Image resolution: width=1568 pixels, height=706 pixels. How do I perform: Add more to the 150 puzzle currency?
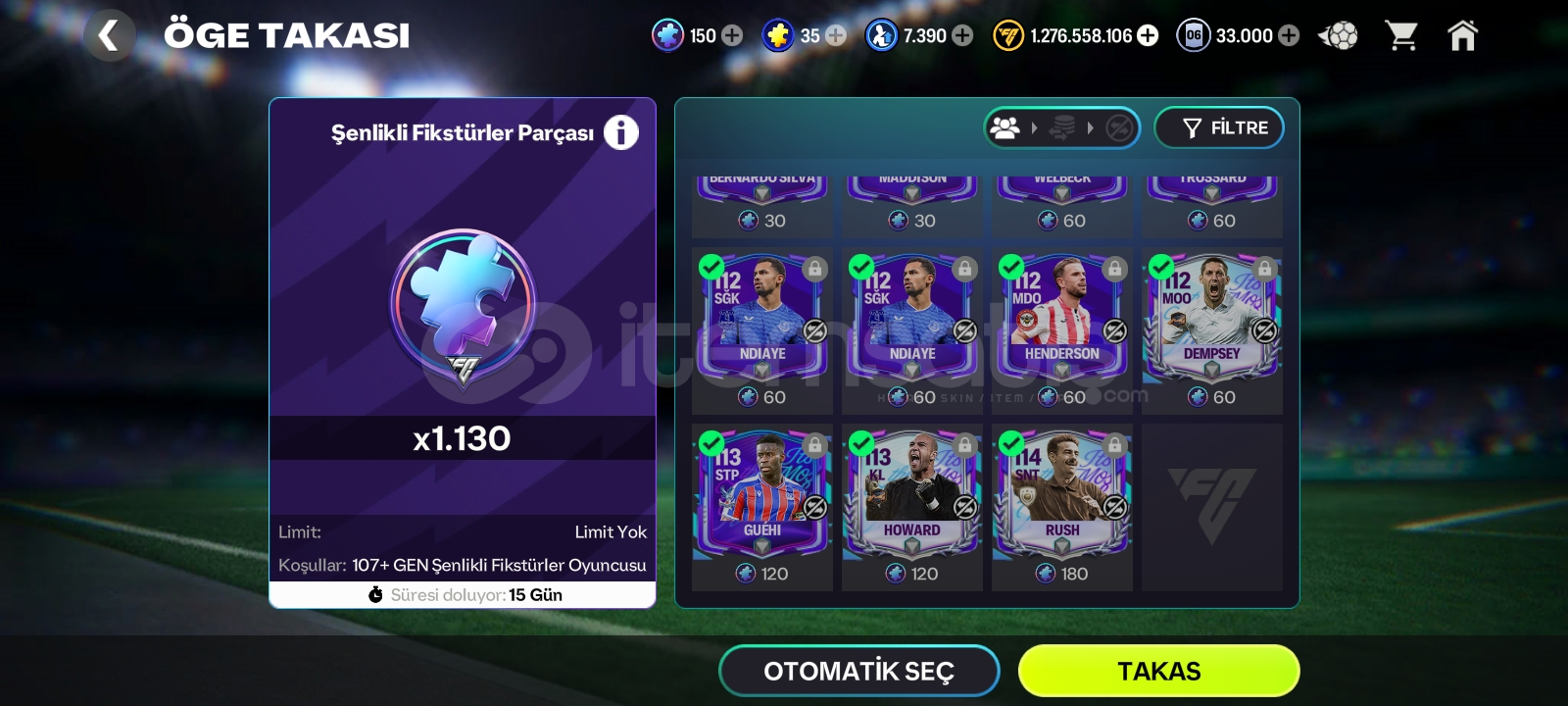(732, 35)
